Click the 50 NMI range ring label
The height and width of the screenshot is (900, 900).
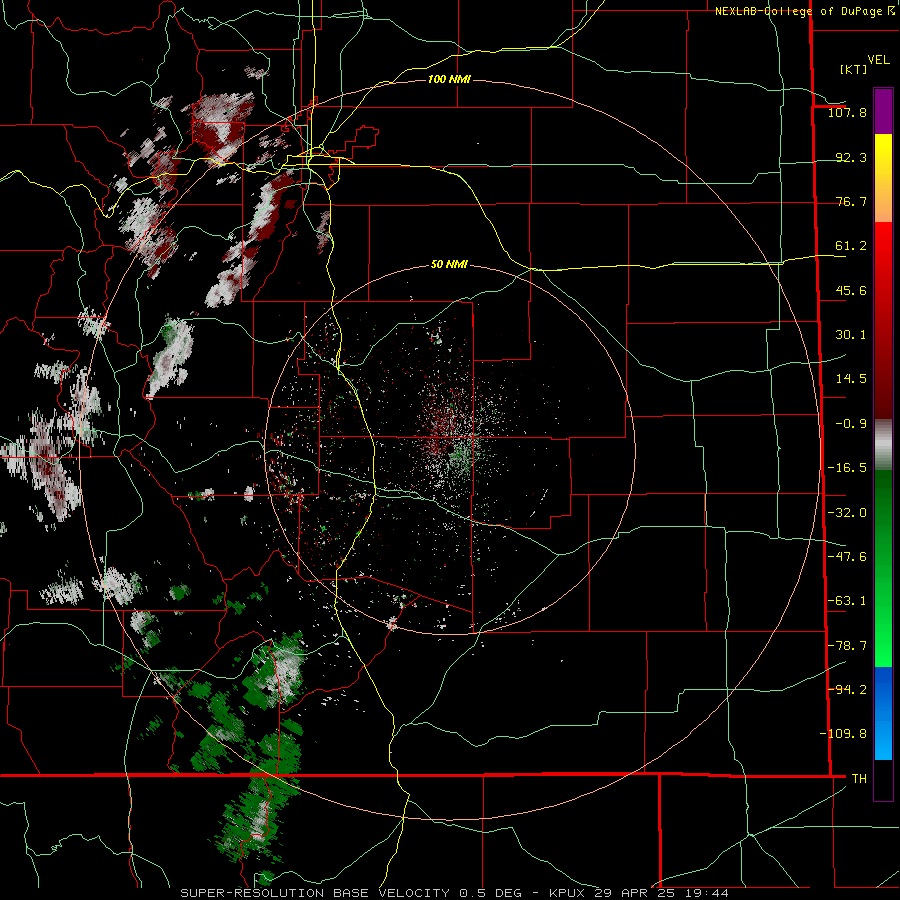tap(449, 265)
